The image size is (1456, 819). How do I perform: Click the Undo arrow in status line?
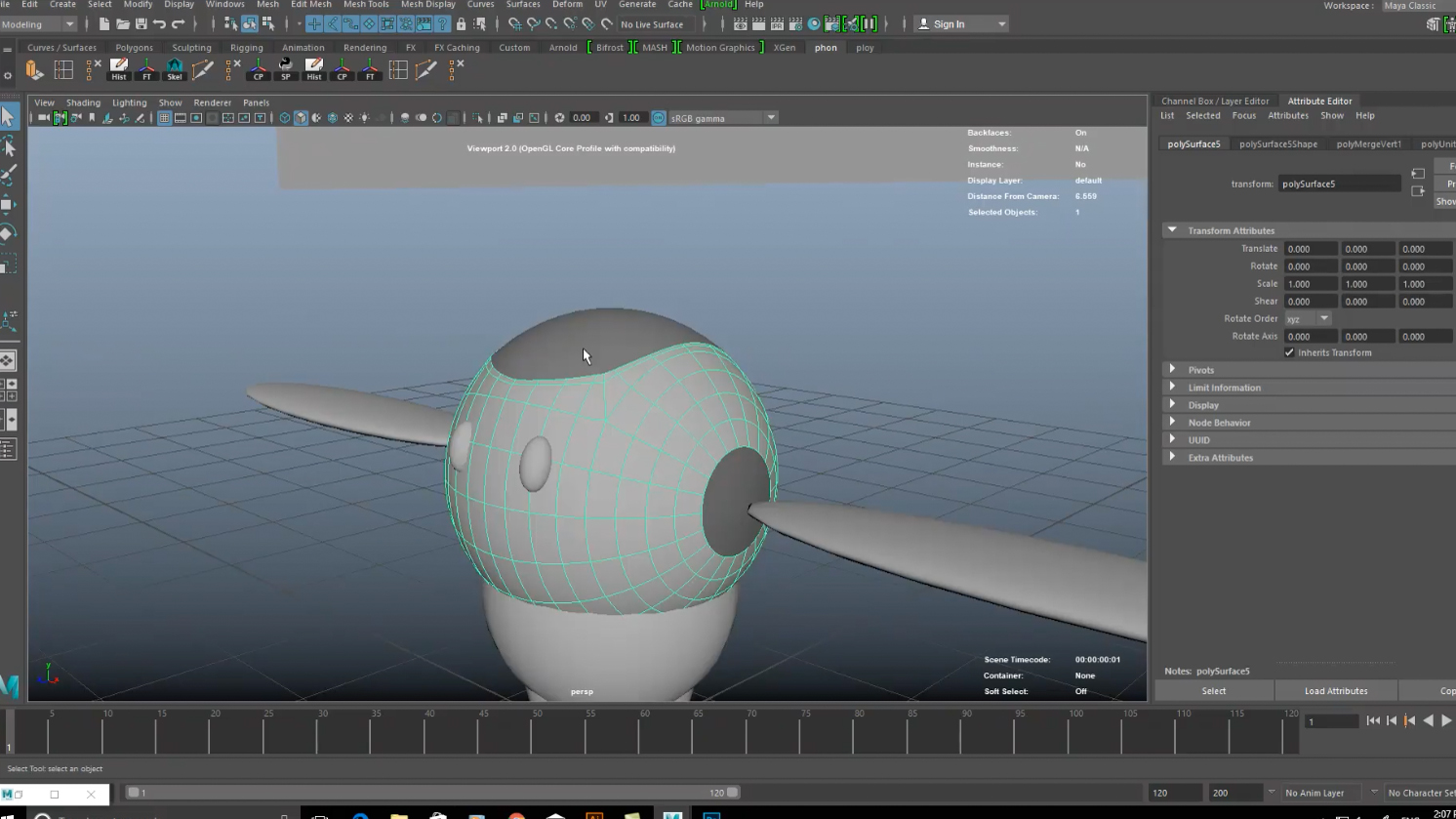tap(159, 24)
